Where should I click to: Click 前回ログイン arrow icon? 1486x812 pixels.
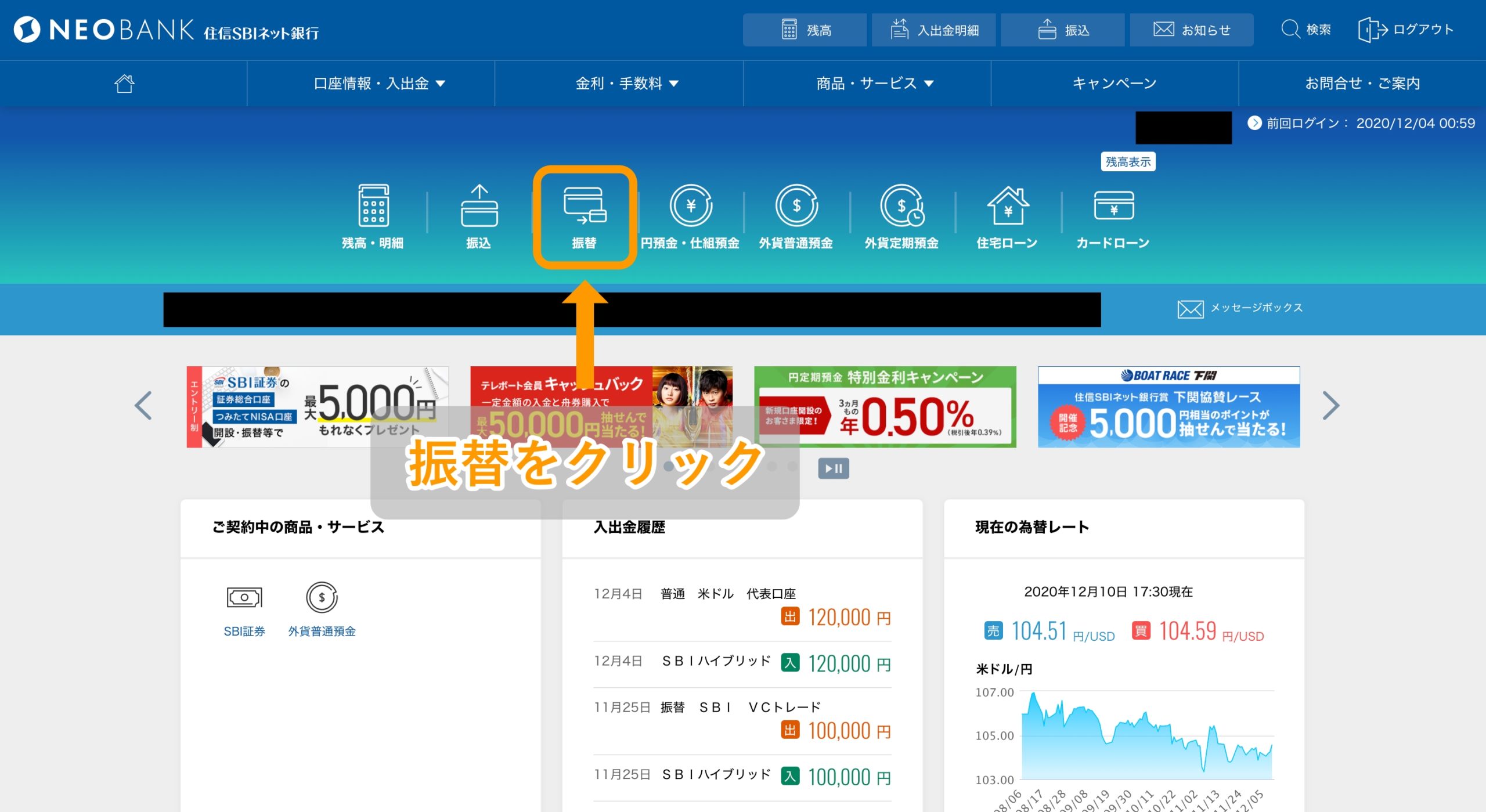click(1254, 123)
